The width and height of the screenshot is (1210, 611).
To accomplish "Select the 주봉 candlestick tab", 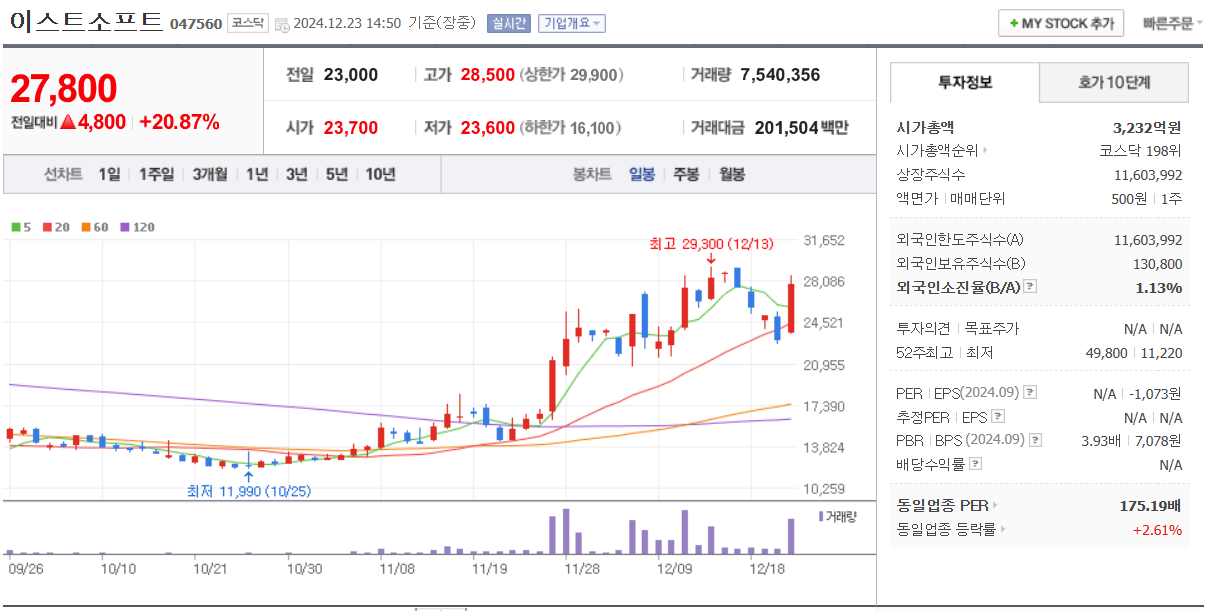I will click(684, 173).
